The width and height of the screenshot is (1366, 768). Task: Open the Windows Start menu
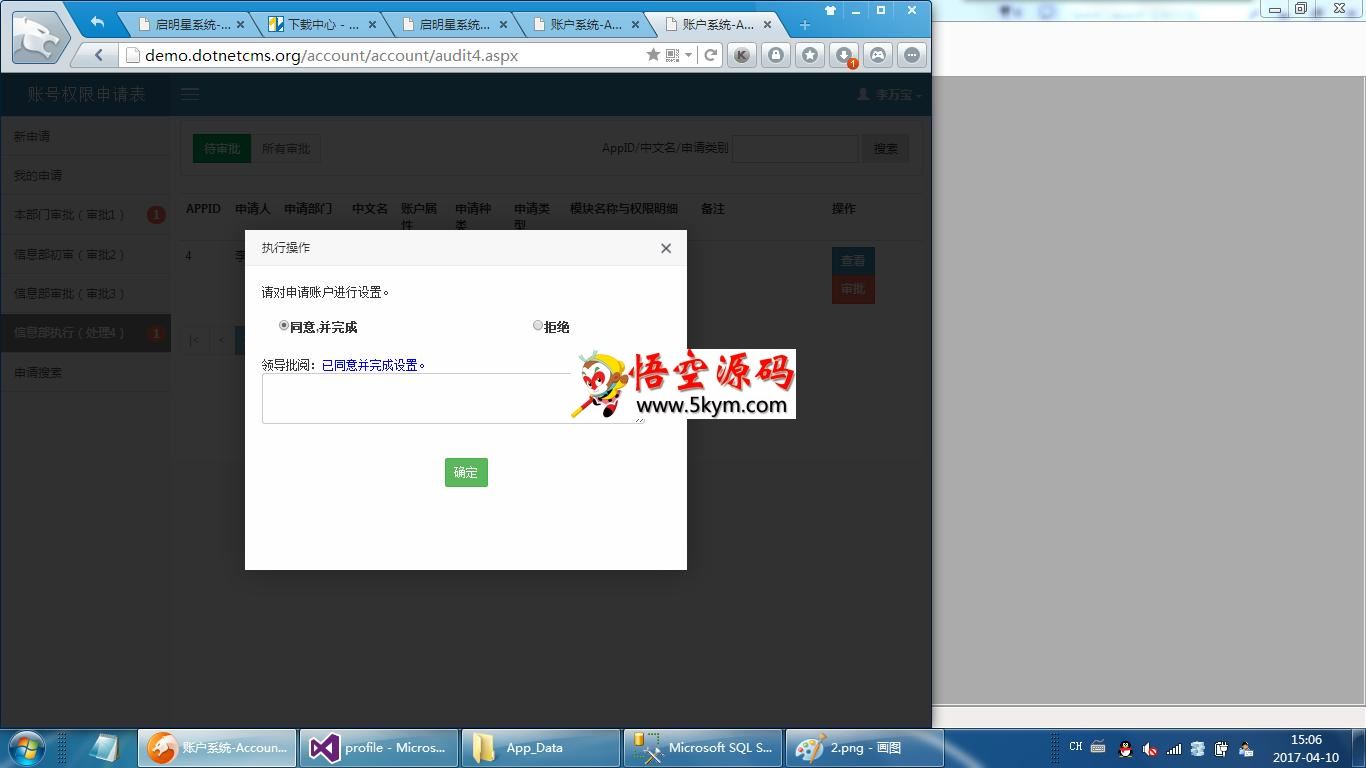point(27,747)
